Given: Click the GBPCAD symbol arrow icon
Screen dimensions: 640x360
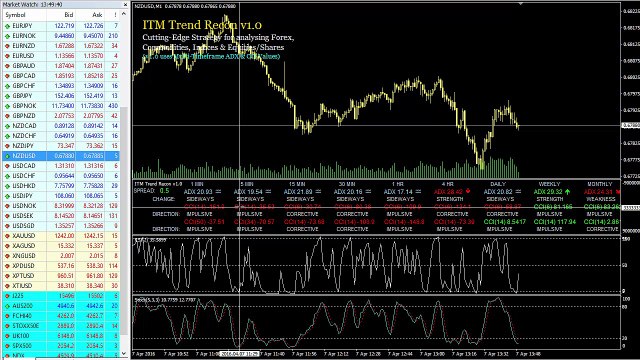Looking at the screenshot, I should point(7,76).
